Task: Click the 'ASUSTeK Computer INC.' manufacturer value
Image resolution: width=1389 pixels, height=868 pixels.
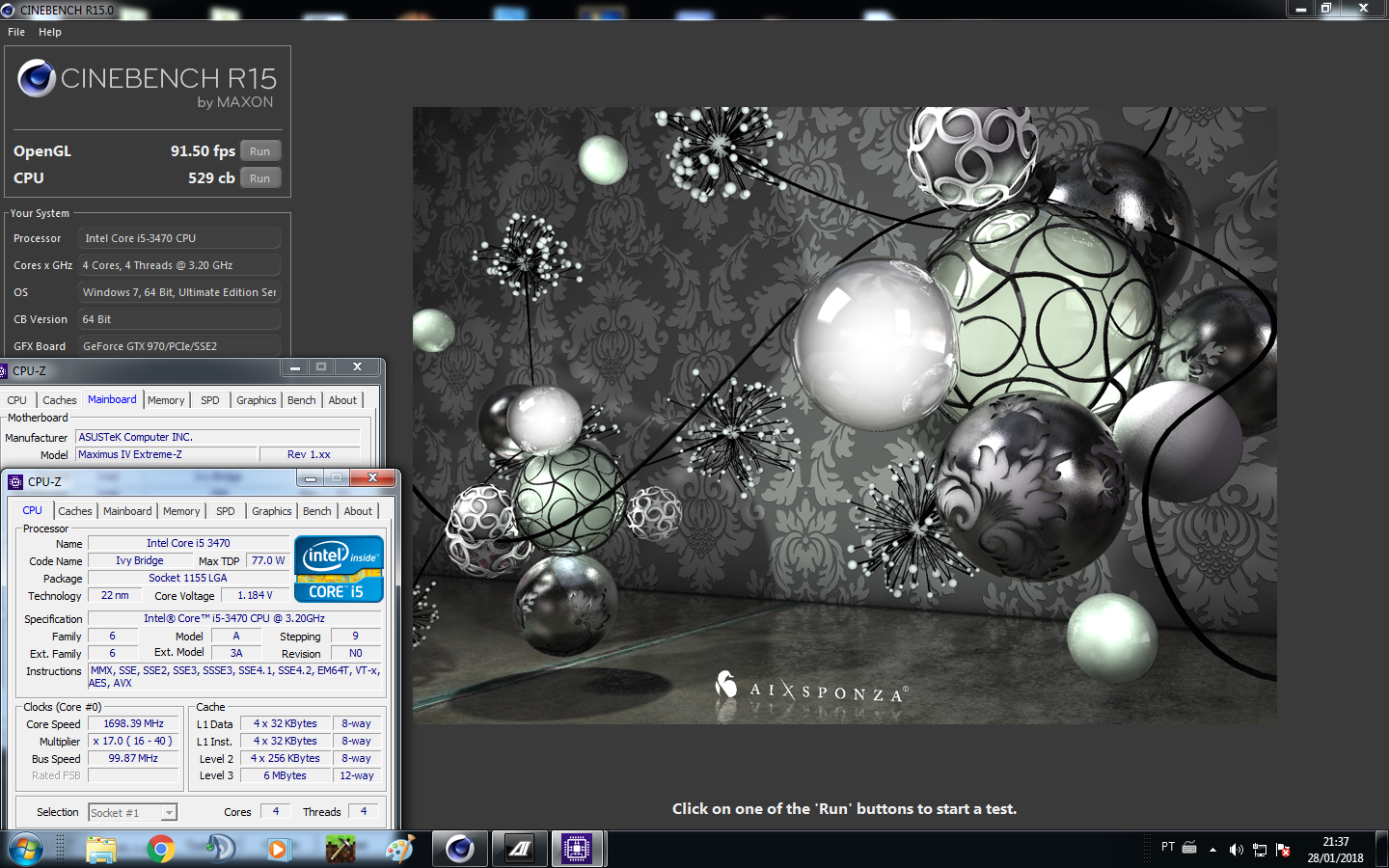Action: pos(218,437)
